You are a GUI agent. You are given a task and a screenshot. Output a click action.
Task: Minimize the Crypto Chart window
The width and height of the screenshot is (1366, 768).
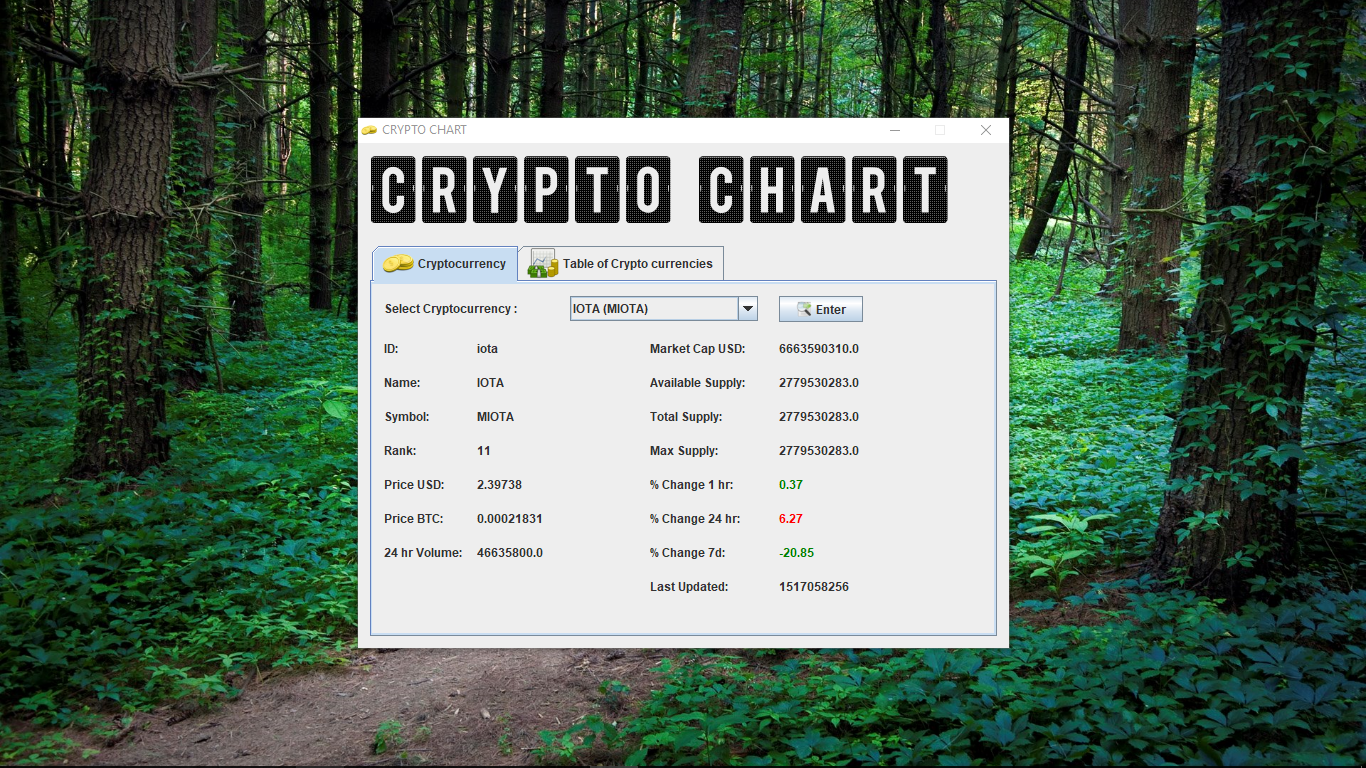click(x=894, y=130)
